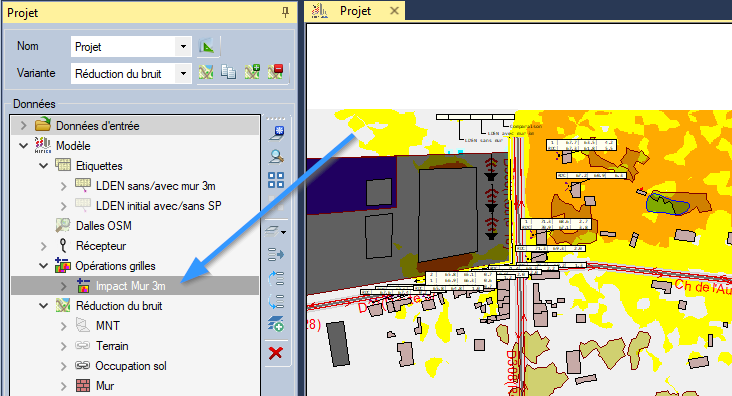Open the Variante dropdown list

pyautogui.click(x=183, y=74)
